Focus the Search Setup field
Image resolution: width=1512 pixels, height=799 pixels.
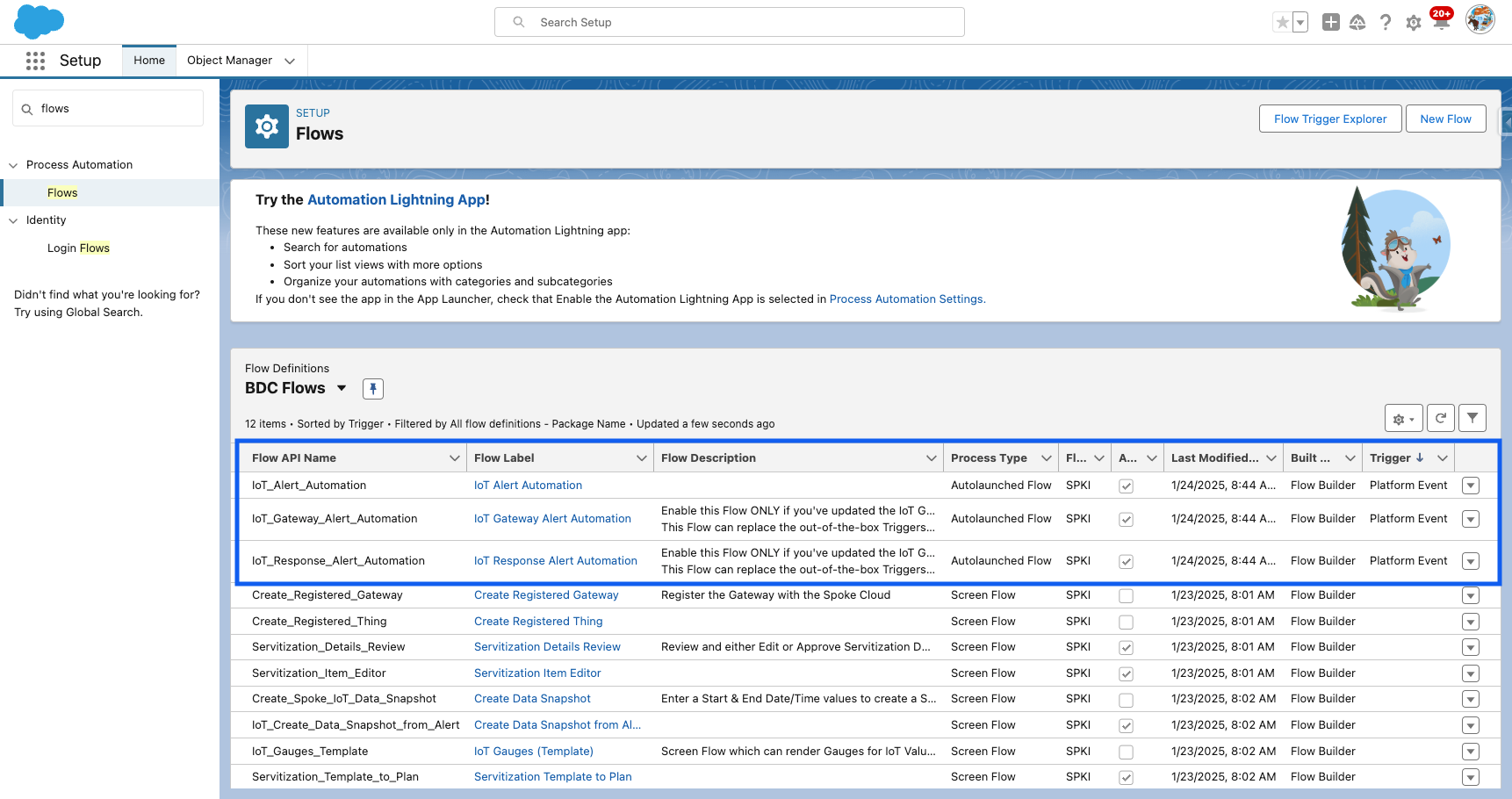click(x=730, y=22)
